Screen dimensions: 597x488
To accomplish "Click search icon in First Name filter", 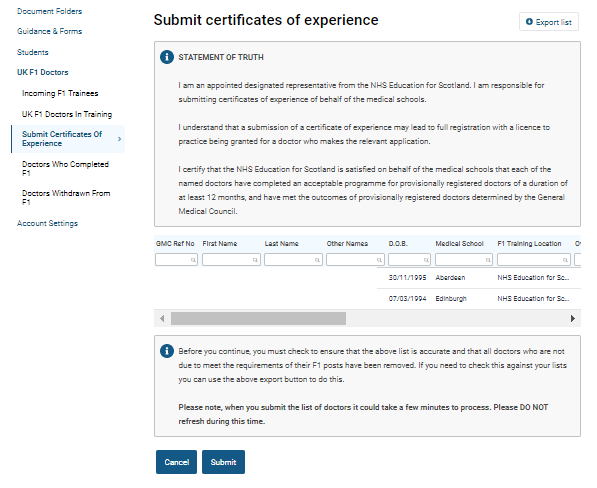I will point(255,260).
